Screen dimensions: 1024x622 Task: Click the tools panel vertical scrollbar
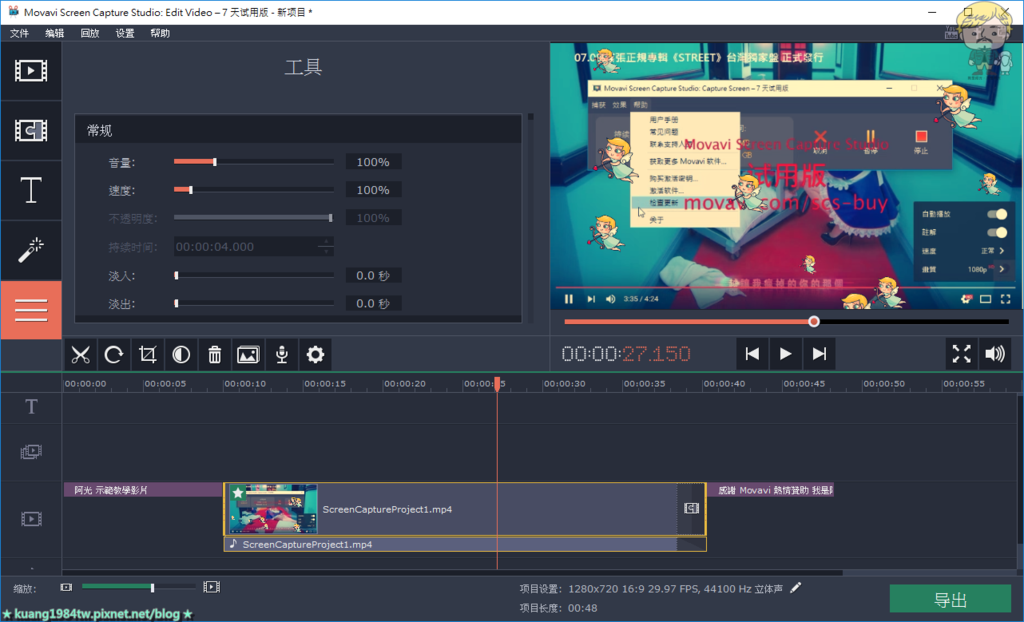[x=531, y=219]
